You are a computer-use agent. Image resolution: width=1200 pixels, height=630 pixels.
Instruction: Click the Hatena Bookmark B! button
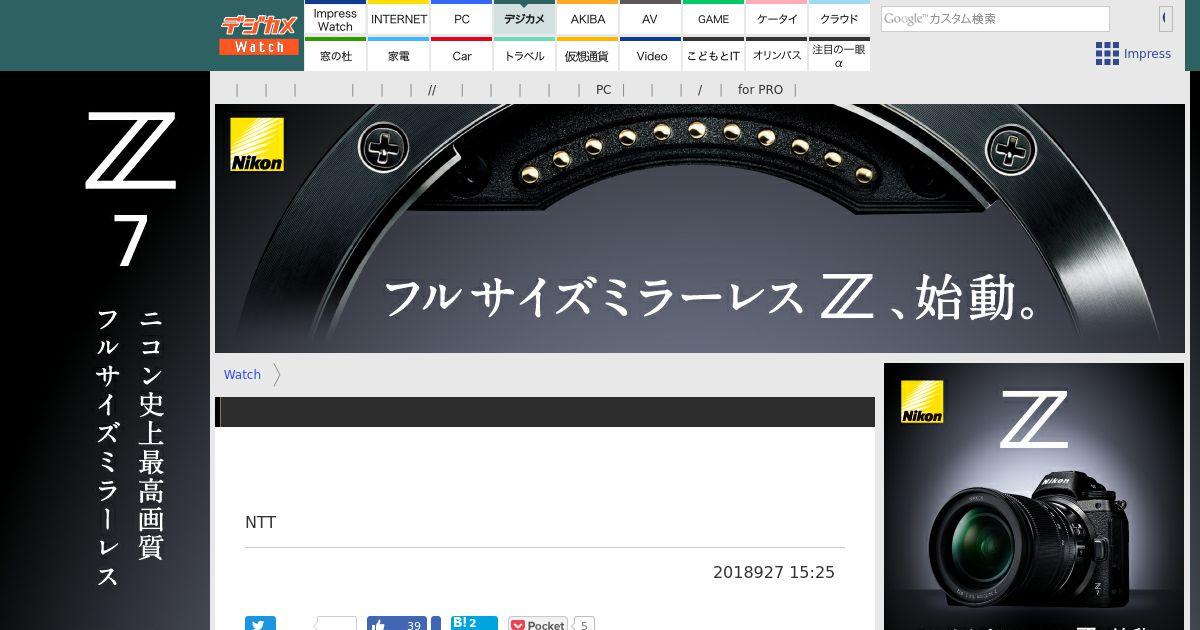point(474,624)
